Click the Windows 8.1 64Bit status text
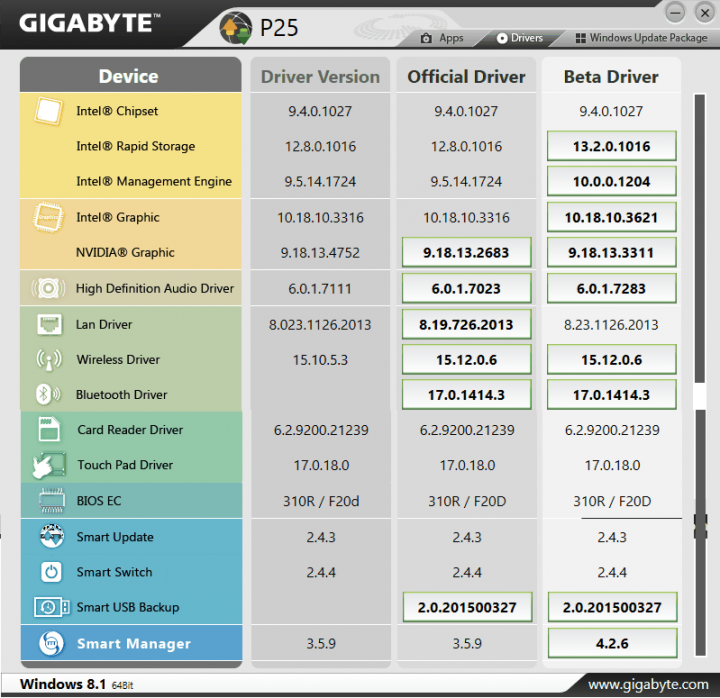 (76, 684)
